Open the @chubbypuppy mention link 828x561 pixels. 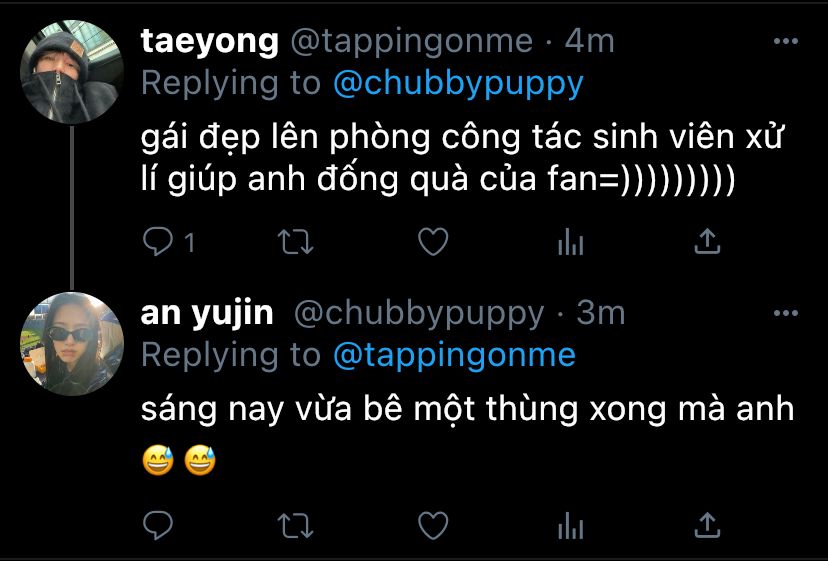click(458, 83)
